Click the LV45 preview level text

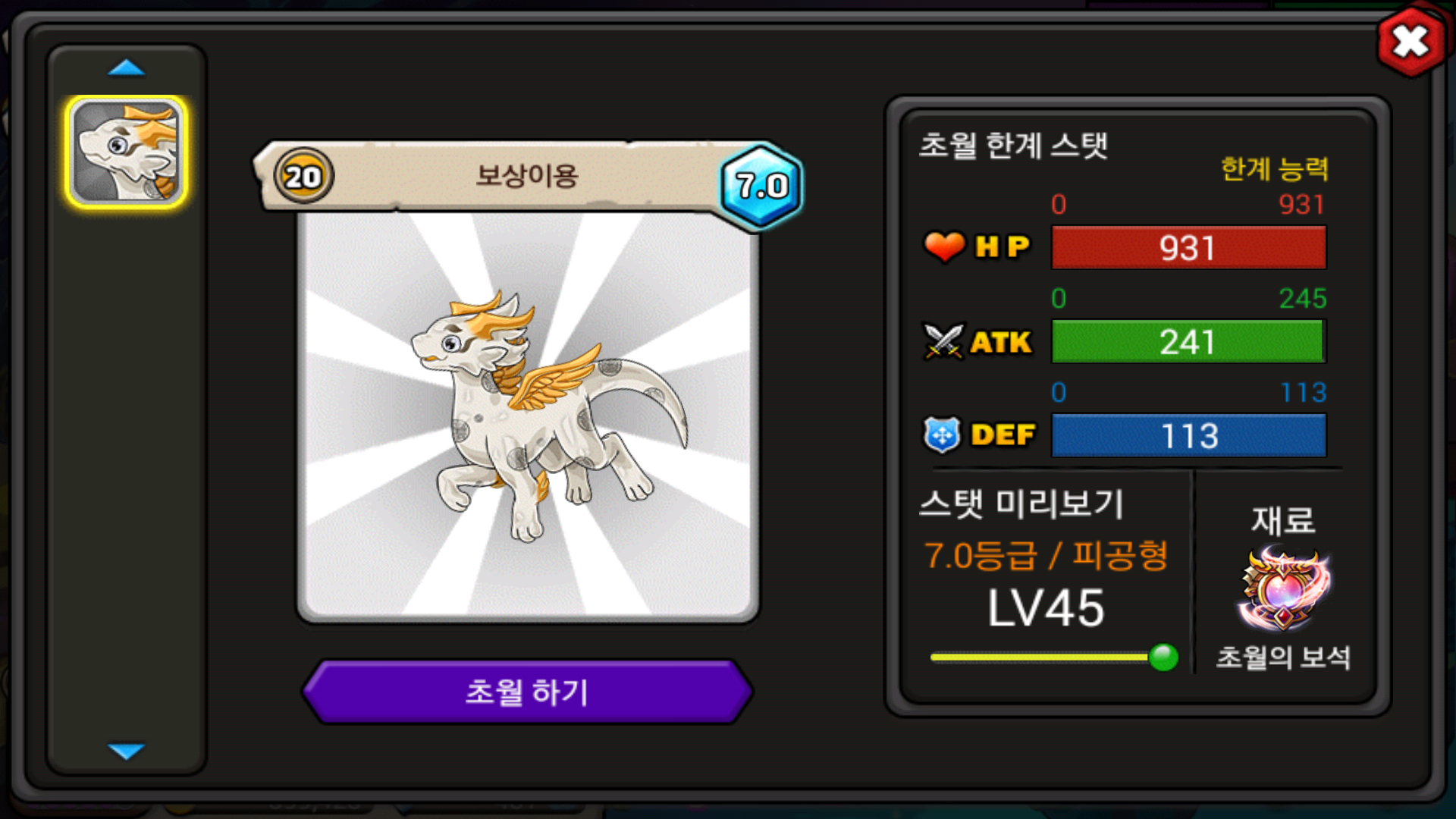[x=1046, y=608]
